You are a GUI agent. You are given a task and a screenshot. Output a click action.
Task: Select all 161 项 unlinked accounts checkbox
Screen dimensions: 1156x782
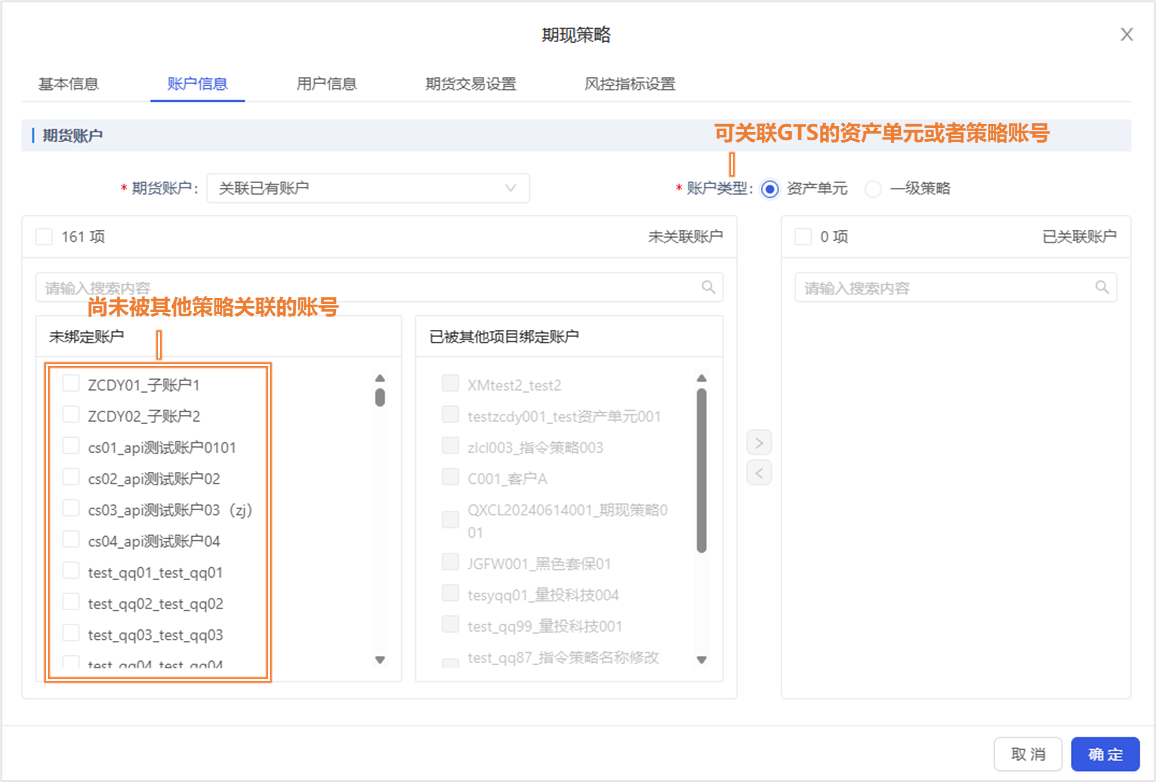coord(44,237)
